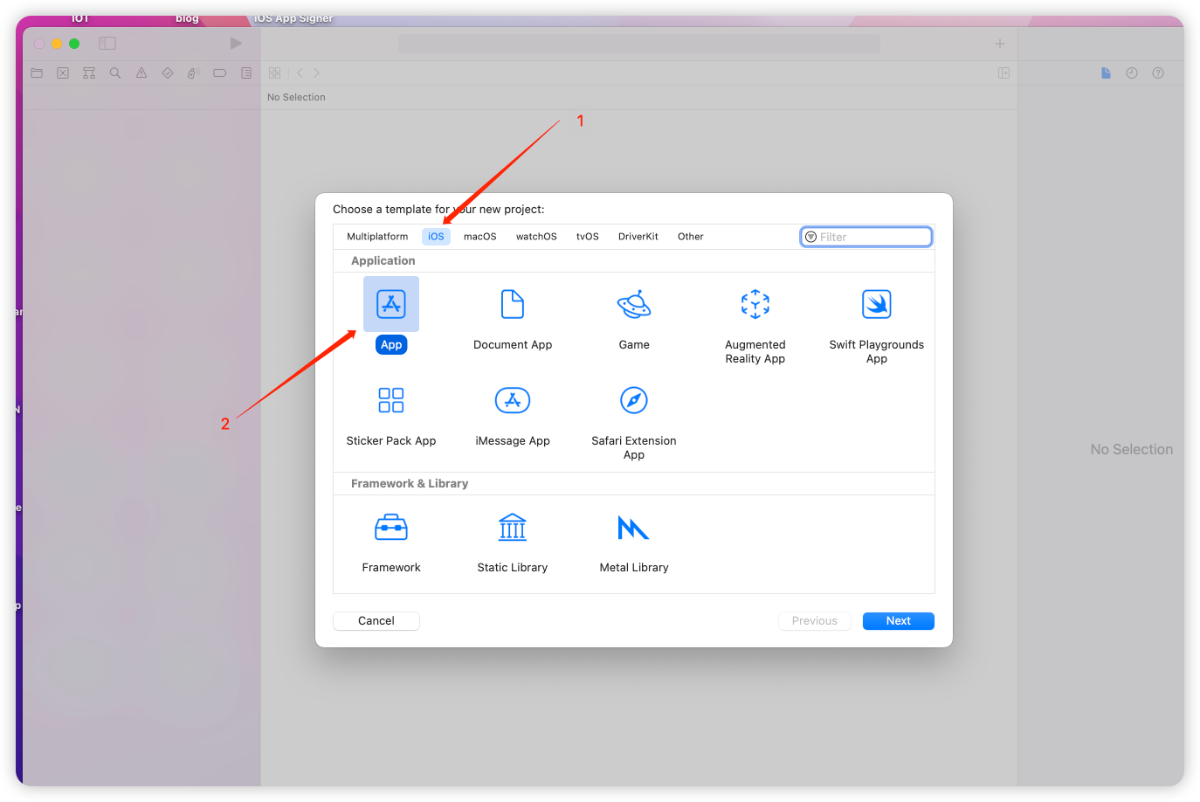
Task: Go forward with the right chevron
Action: (x=316, y=73)
